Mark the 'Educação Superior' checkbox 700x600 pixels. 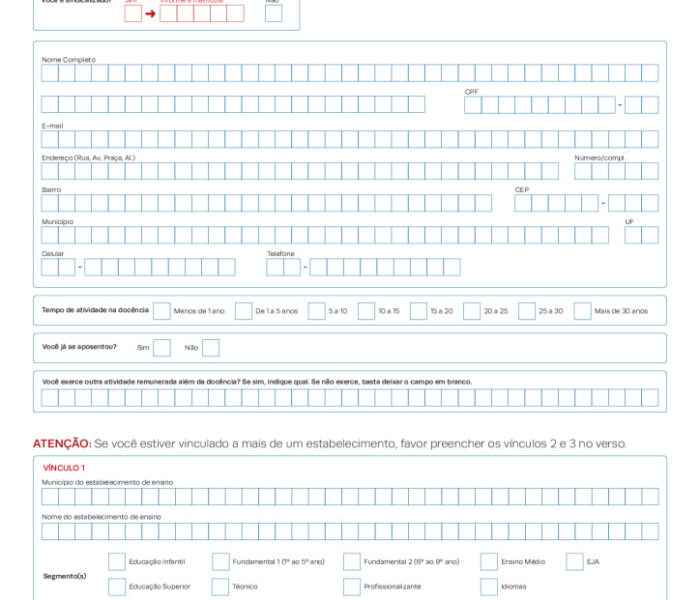click(117, 587)
